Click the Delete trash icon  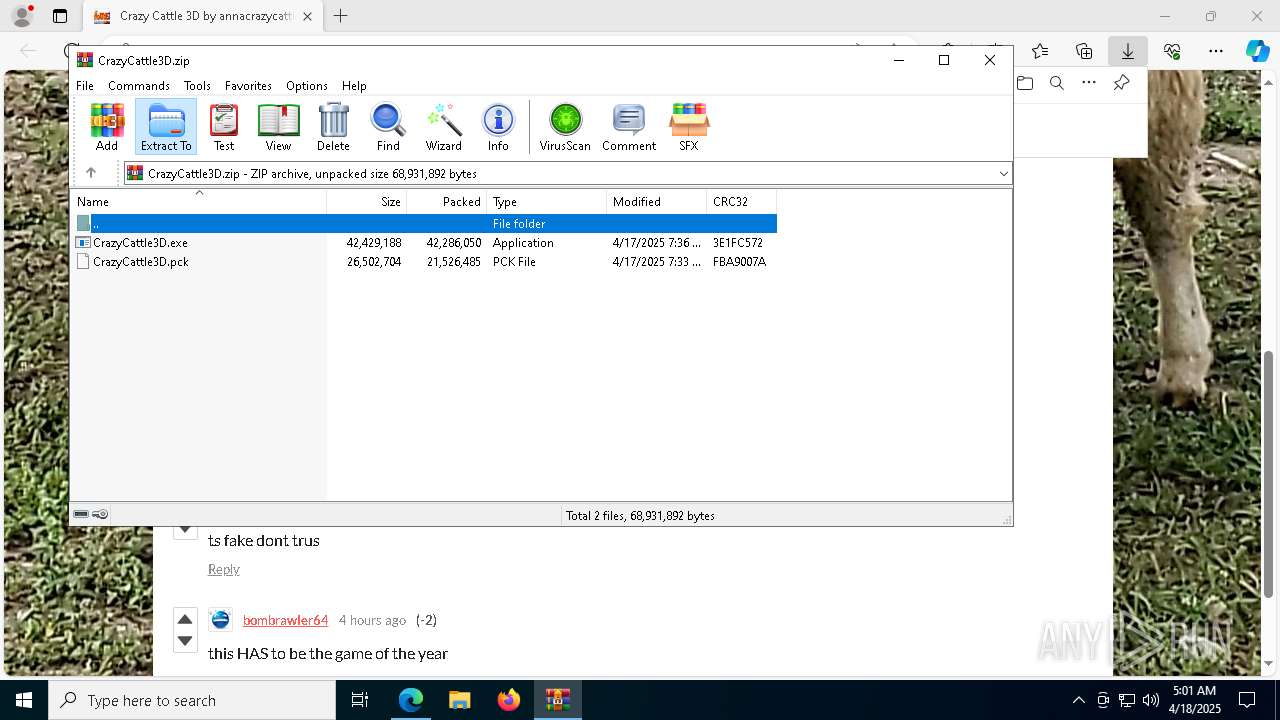pyautogui.click(x=333, y=127)
